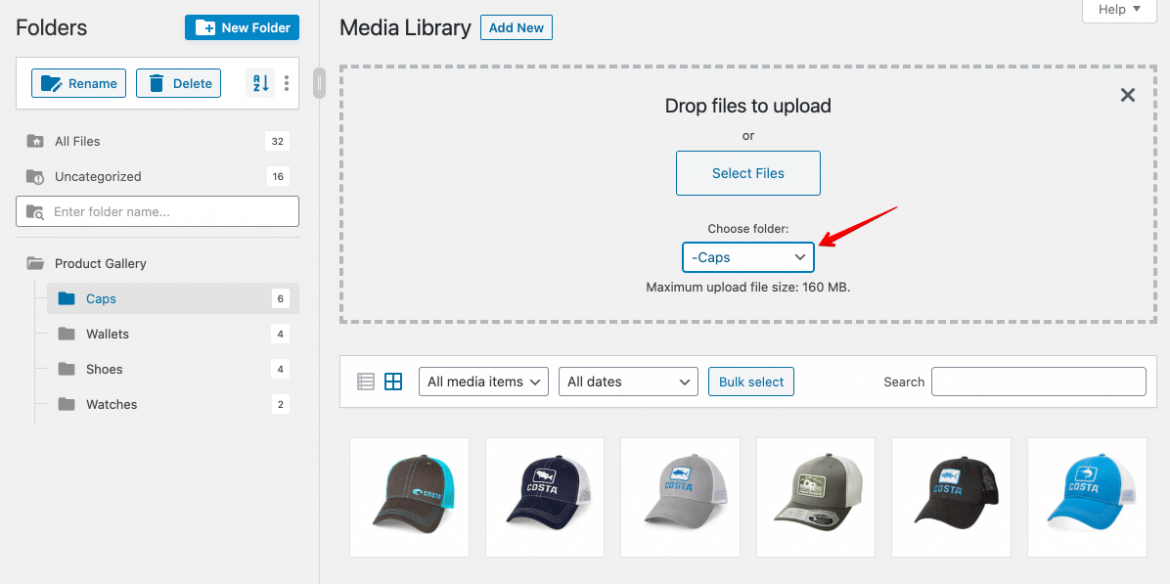Click the search icon in folder name field
Screen dimensions: 1170x584
(x=35, y=211)
